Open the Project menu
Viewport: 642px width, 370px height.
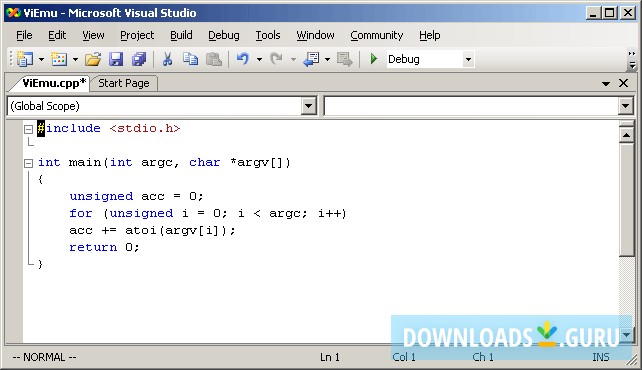[137, 36]
